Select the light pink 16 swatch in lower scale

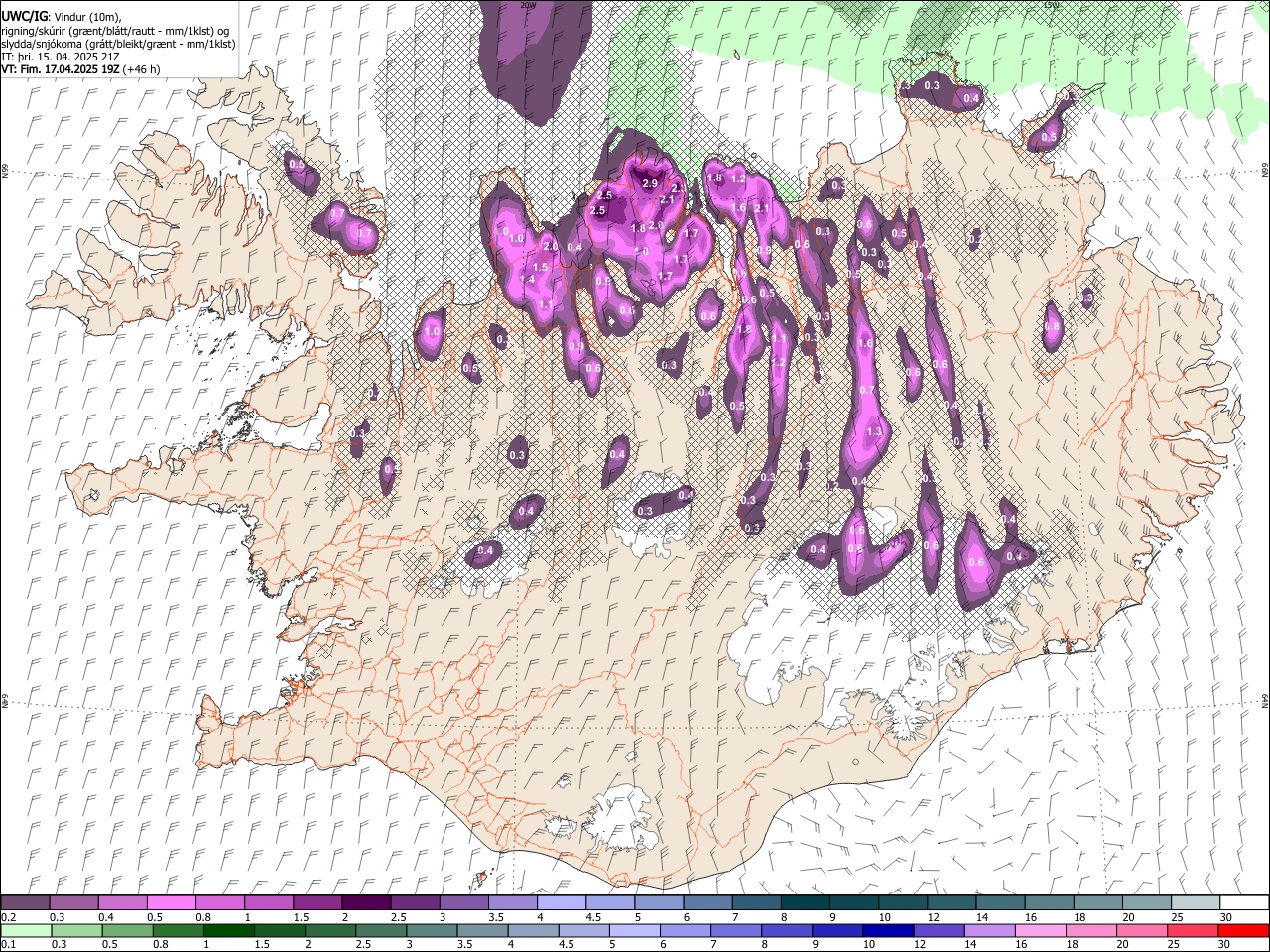1041,931
